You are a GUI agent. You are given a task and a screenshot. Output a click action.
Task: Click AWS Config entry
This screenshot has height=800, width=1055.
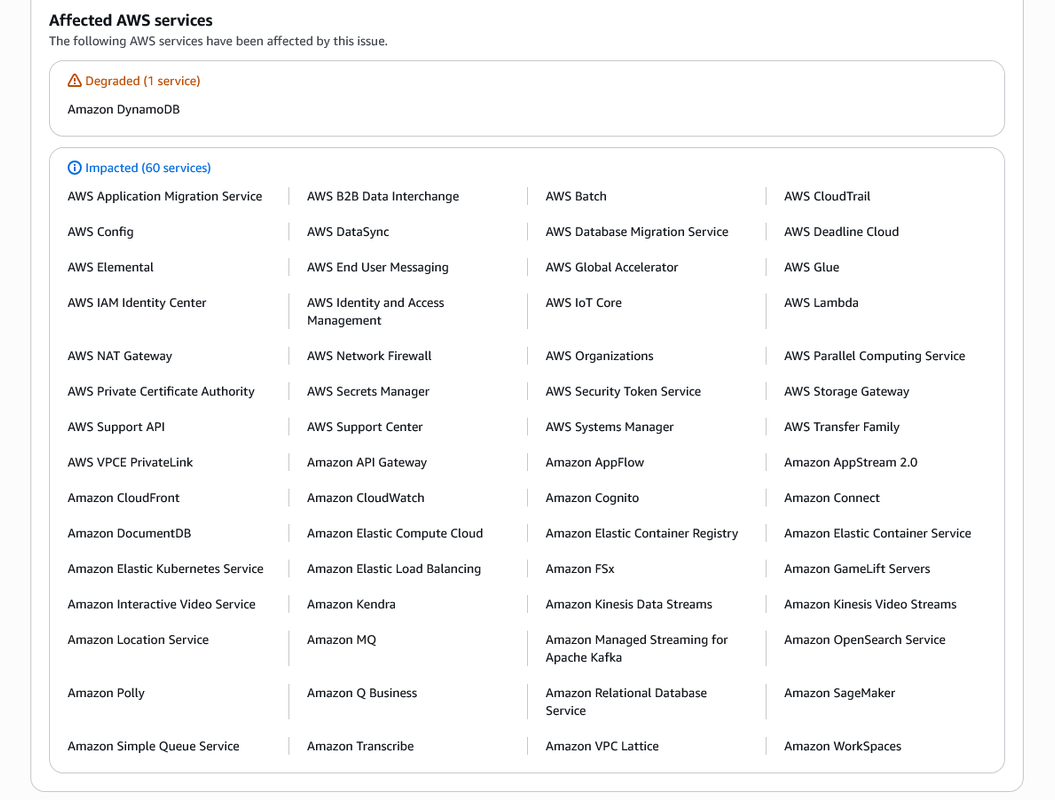click(x=100, y=231)
